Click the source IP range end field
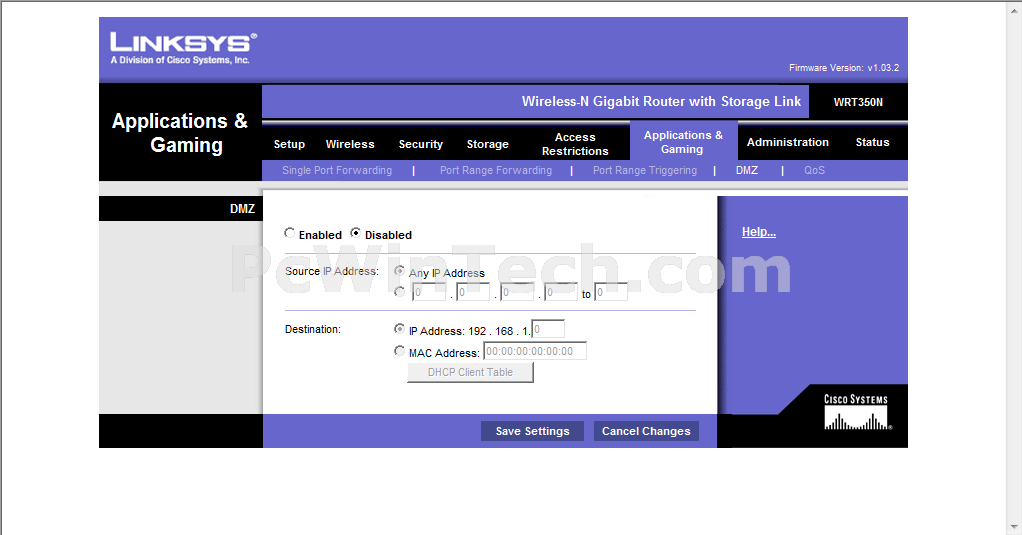Viewport: 1022px width, 535px height. pos(611,292)
